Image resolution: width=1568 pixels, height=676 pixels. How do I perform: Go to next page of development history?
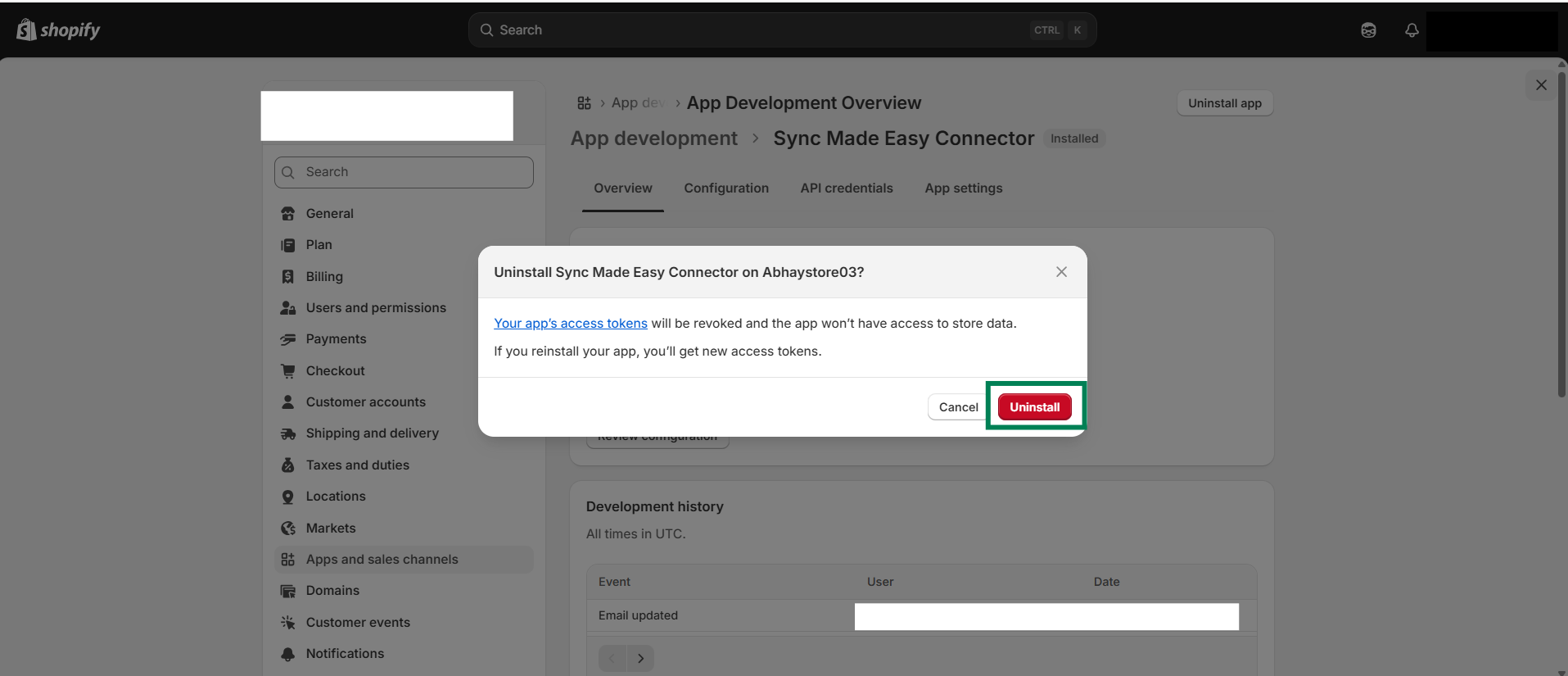(640, 659)
